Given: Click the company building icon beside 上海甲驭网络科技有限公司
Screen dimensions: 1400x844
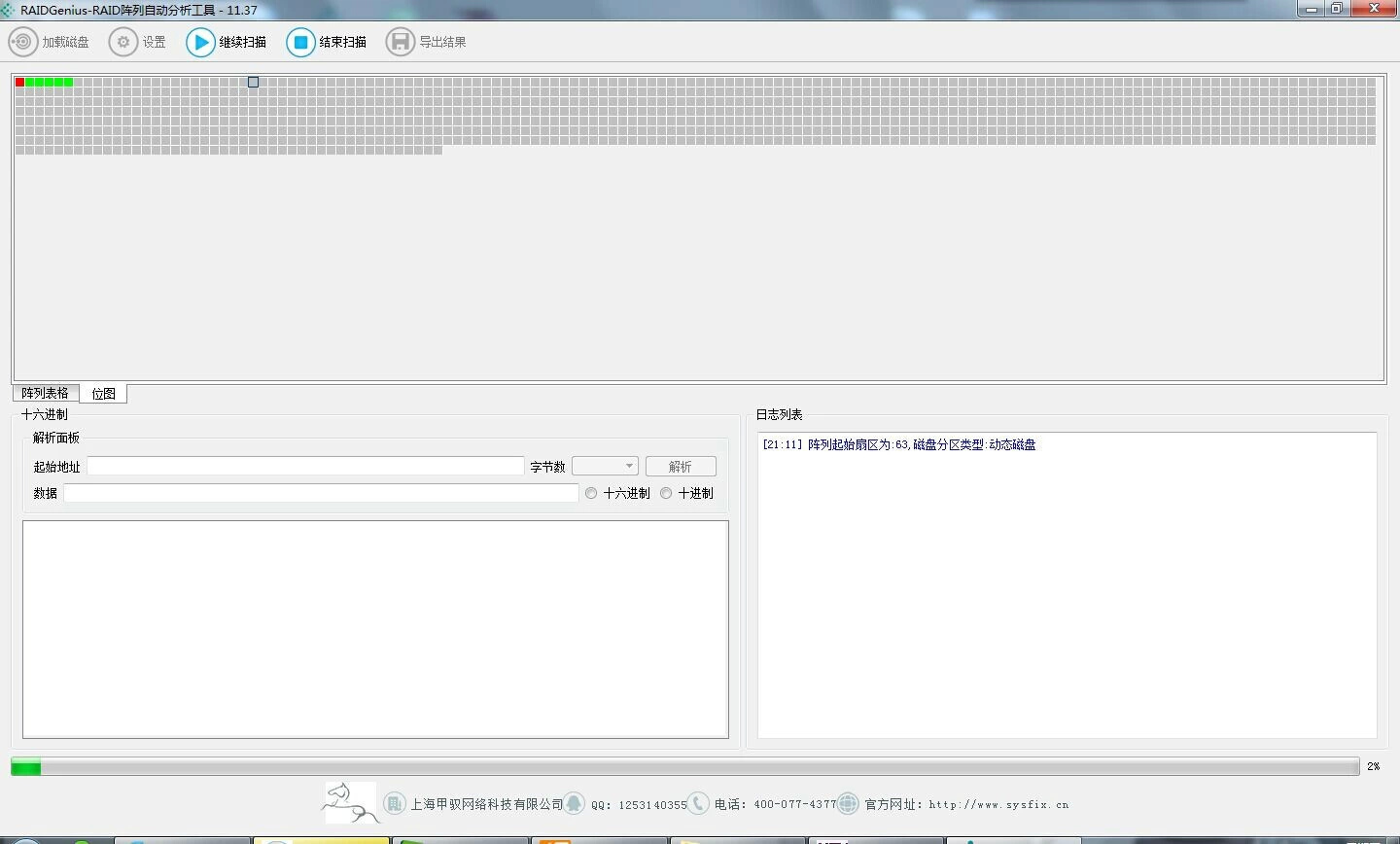Looking at the screenshot, I should [394, 803].
